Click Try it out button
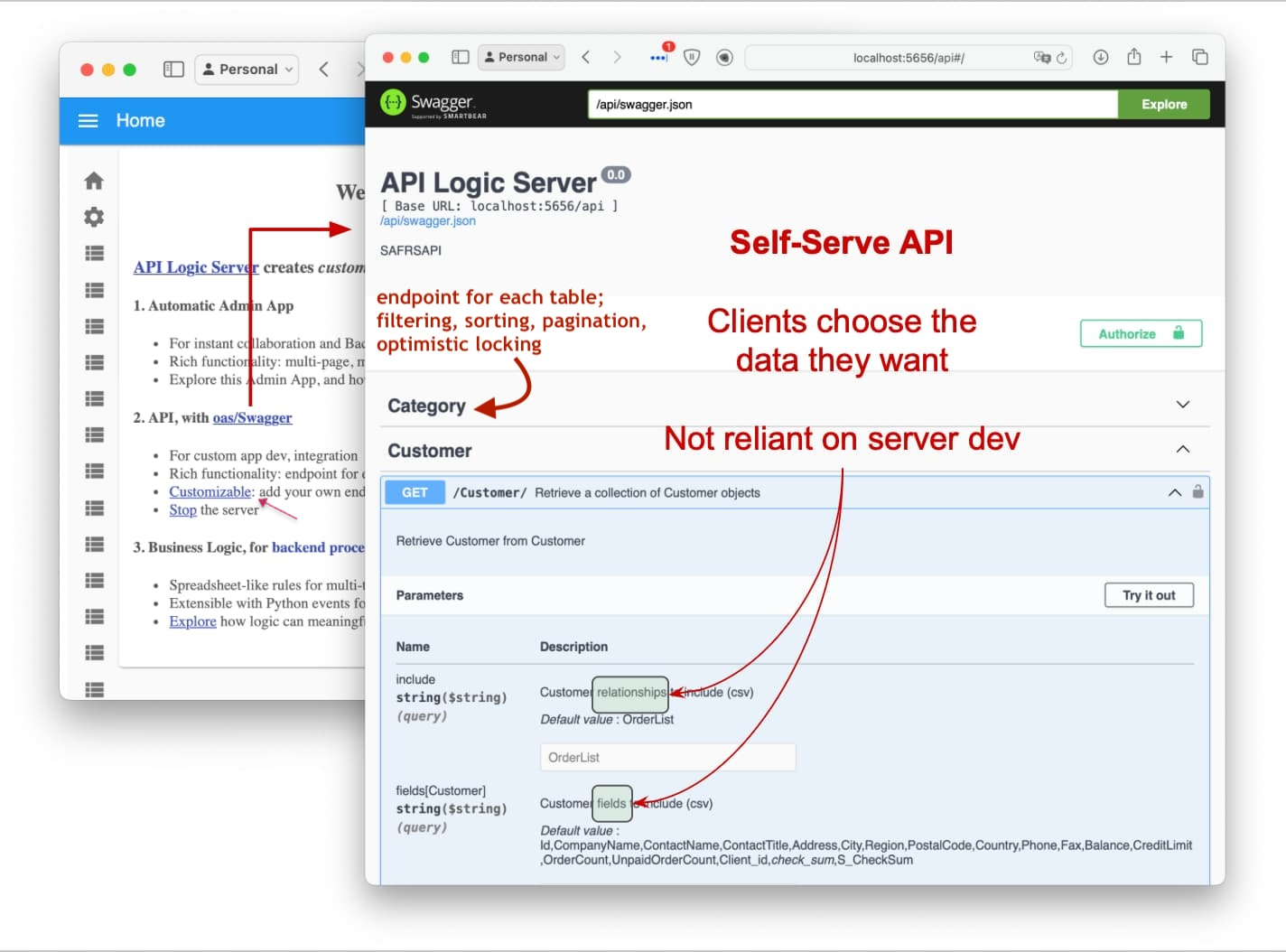This screenshot has width=1286, height=952. (x=1149, y=595)
